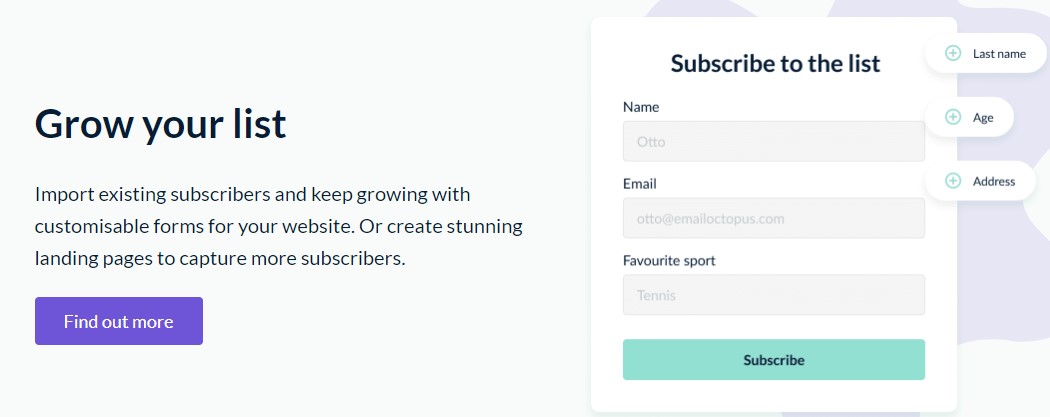Click the Email field label
1050x417 pixels.
(640, 183)
